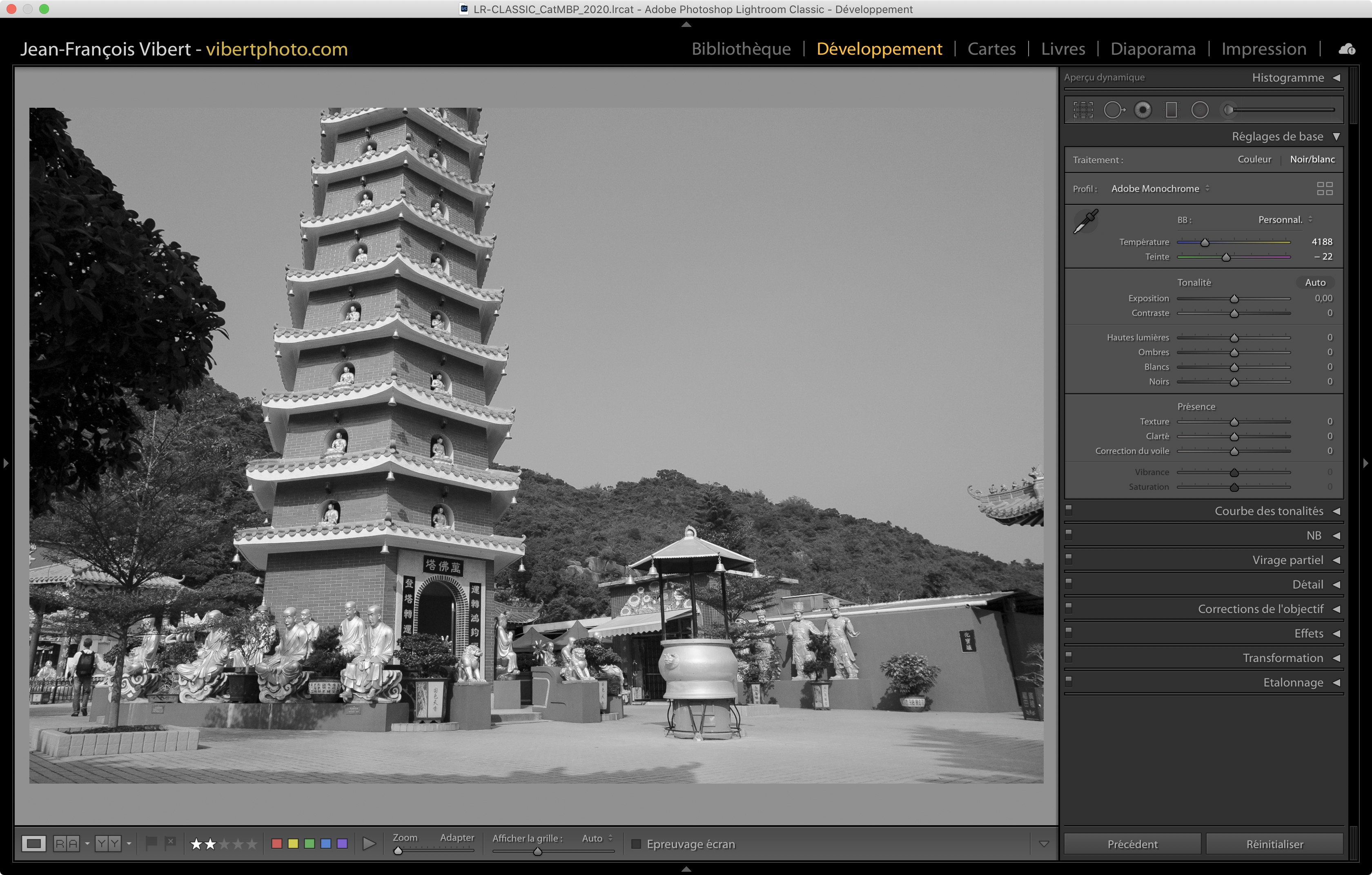Pick the radial filter tool
Screen dimensions: 1372x875
[x=1200, y=110]
